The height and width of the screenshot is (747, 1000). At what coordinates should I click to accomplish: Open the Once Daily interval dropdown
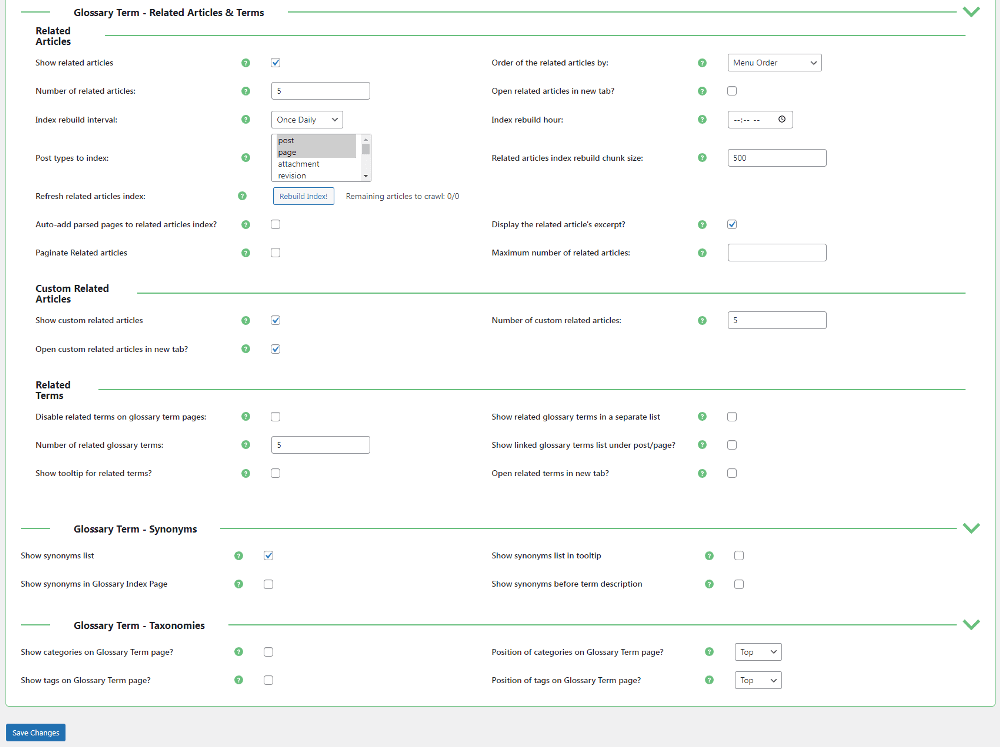308,120
